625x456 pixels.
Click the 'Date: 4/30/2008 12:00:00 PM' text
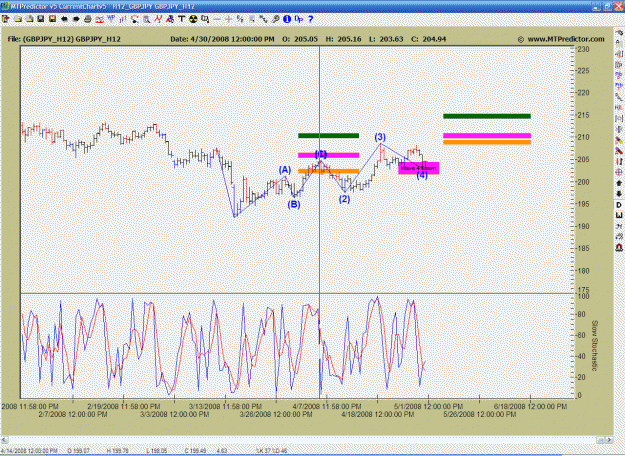[x=222, y=39]
